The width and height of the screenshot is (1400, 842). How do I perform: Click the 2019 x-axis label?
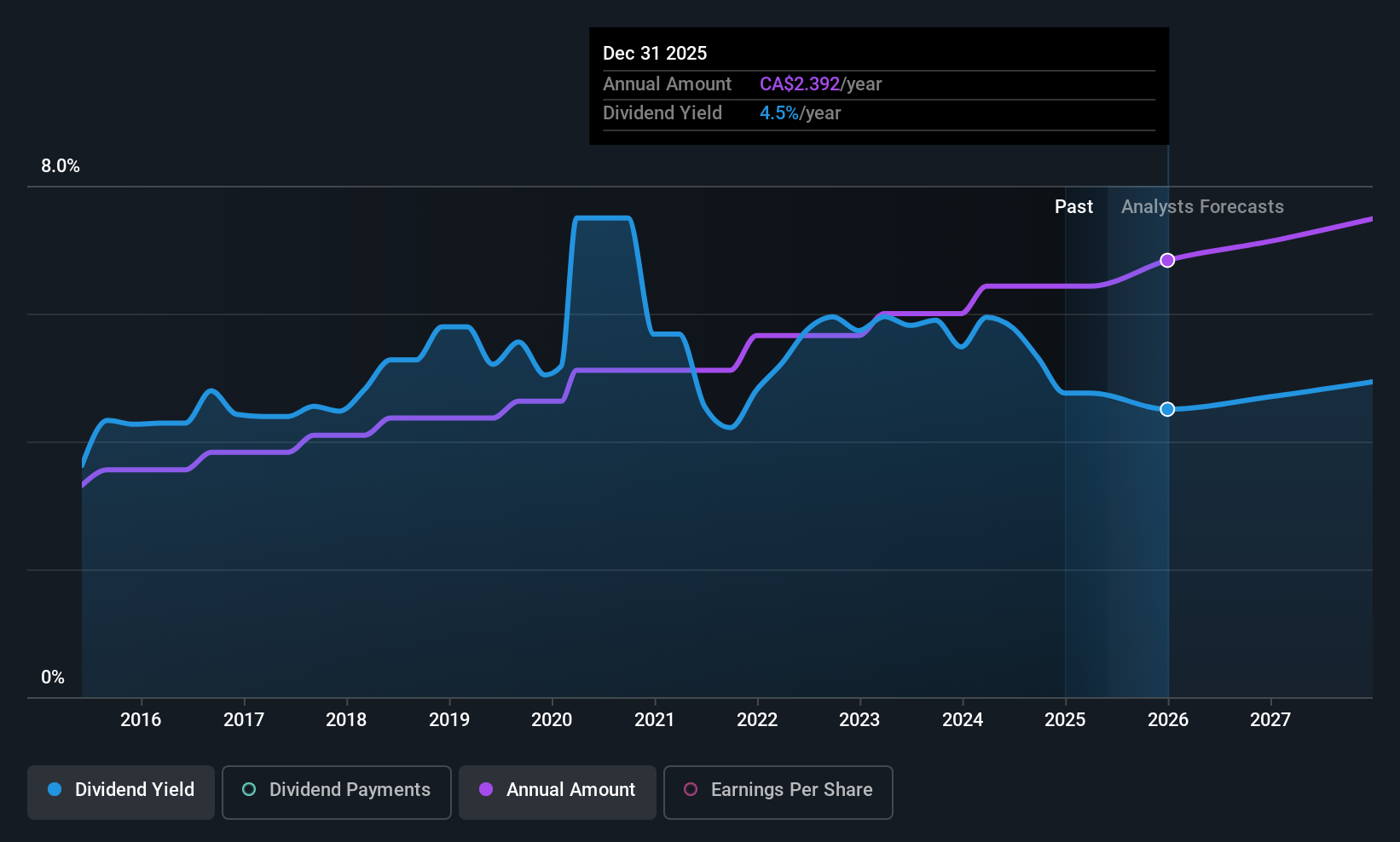(x=449, y=719)
